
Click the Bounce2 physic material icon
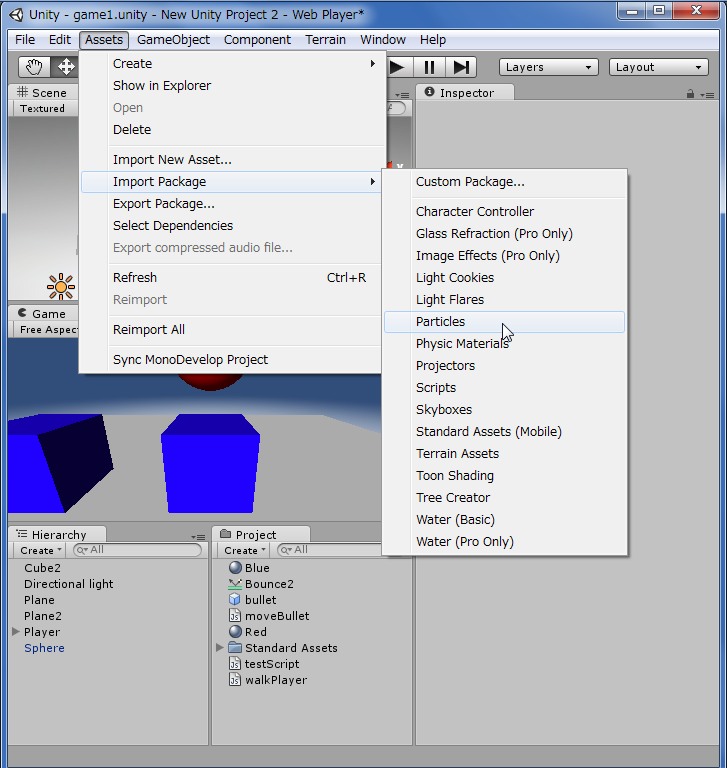235,584
